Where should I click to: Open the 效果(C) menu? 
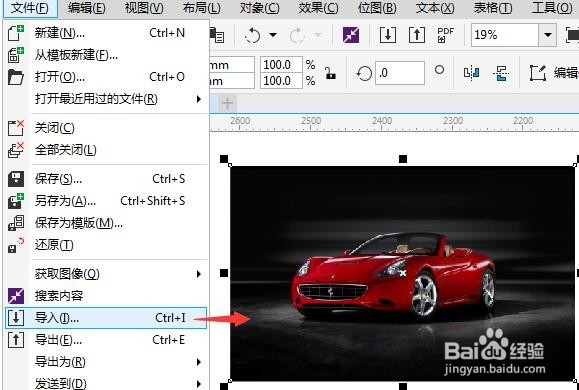(x=318, y=8)
